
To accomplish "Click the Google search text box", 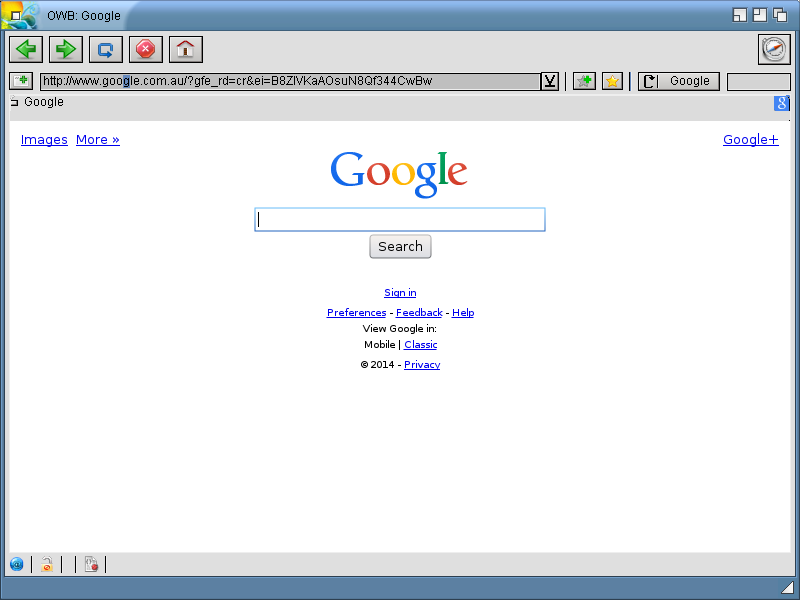I will (400, 219).
